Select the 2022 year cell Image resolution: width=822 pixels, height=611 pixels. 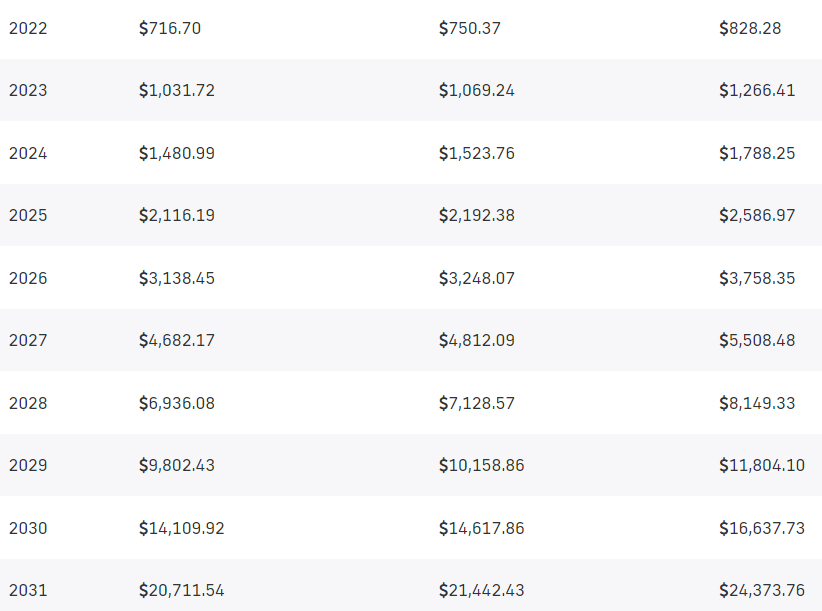click(28, 28)
